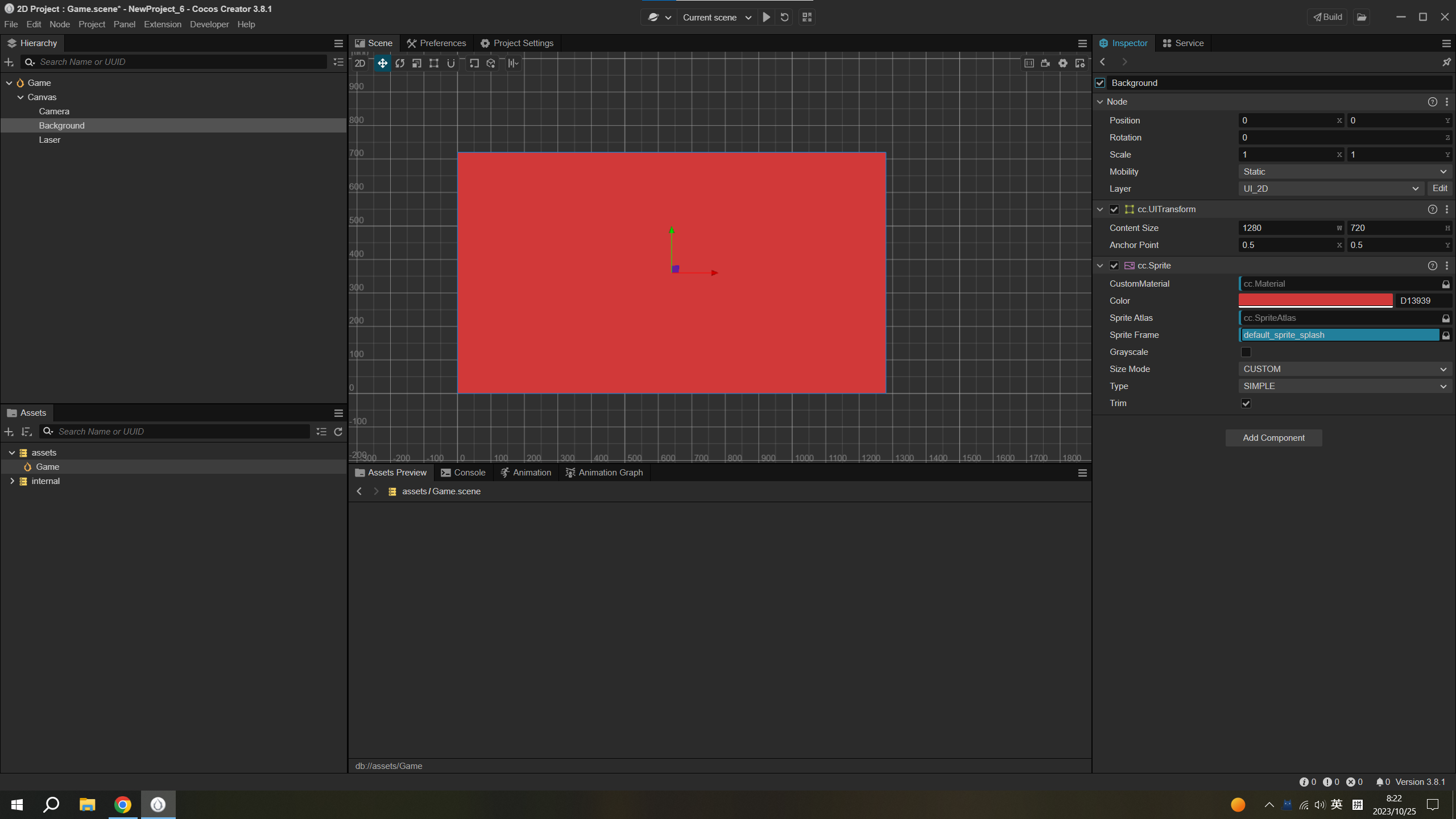Run the preview with the play button
Image resolution: width=1456 pixels, height=819 pixels.
[x=766, y=17]
